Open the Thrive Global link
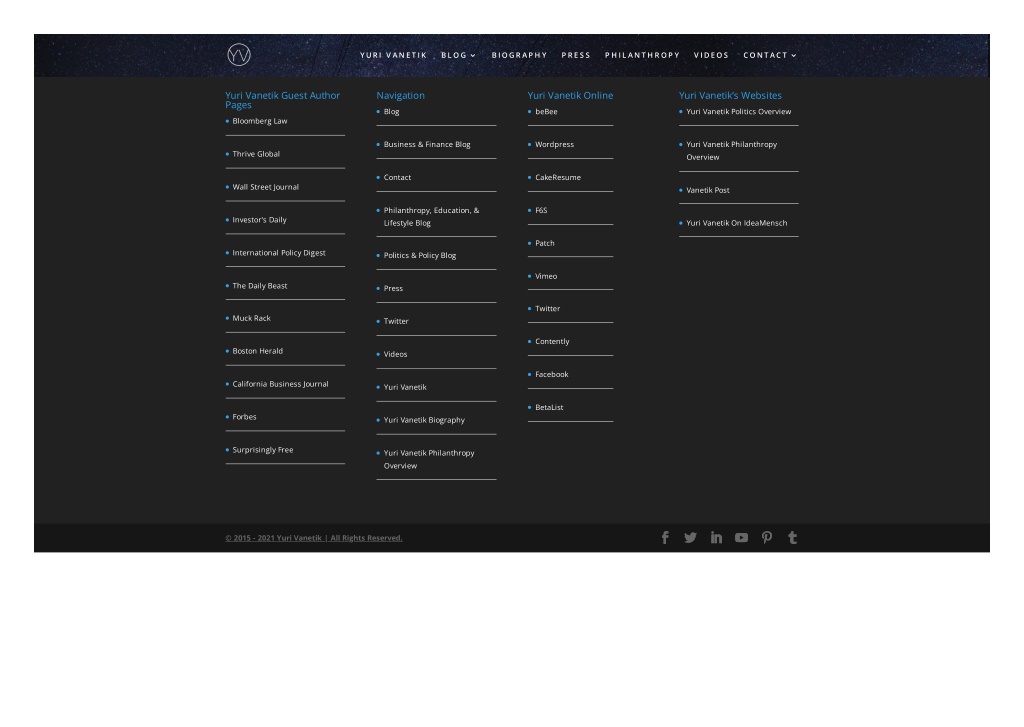This screenshot has width=1024, height=727. 256,154
